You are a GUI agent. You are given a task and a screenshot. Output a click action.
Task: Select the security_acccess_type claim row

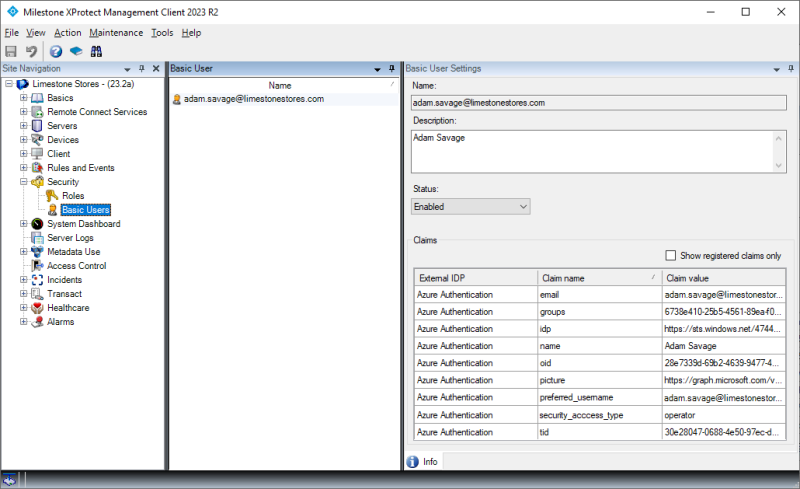click(599, 415)
